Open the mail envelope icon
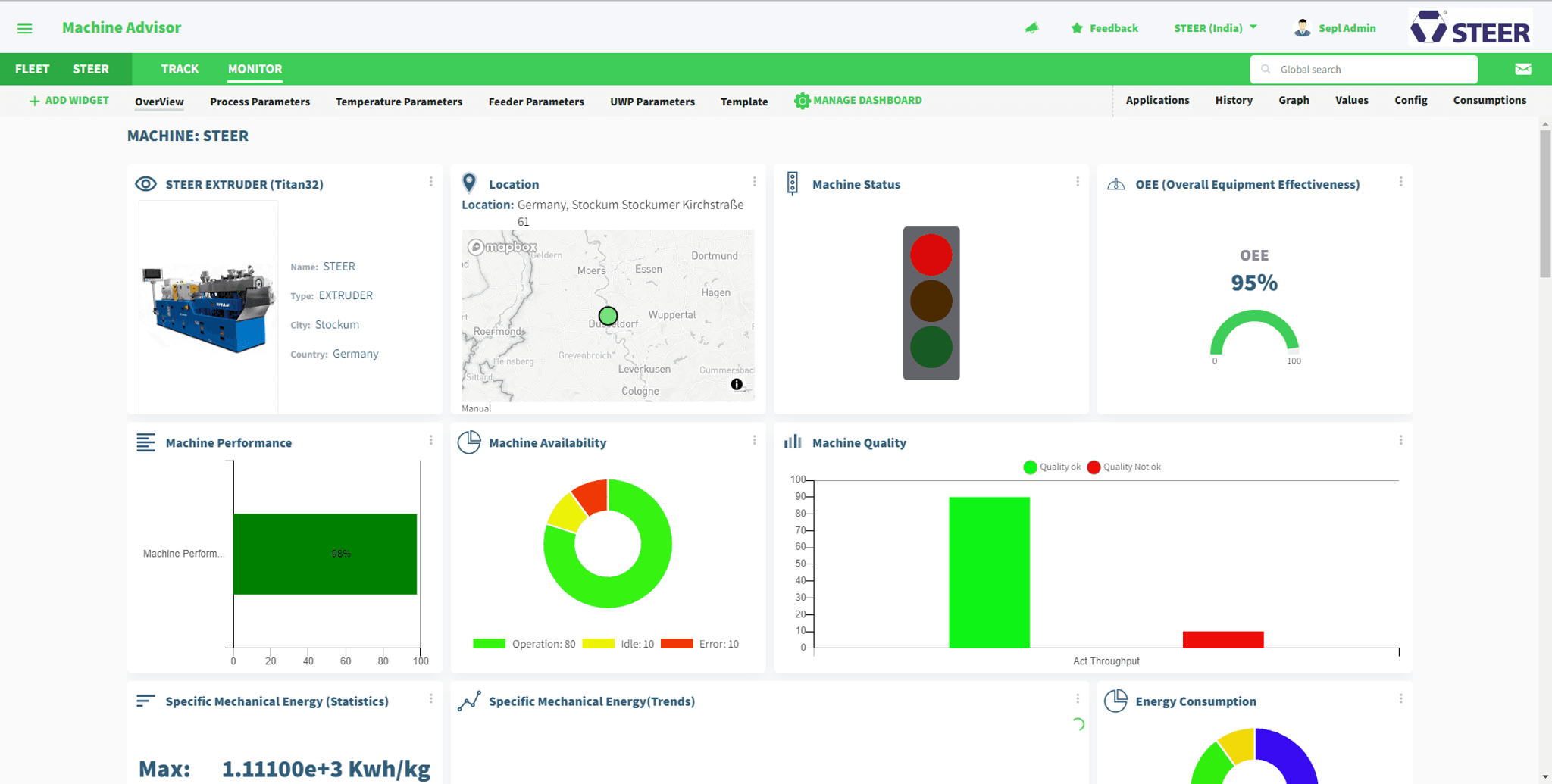The height and width of the screenshot is (784, 1552). click(1522, 69)
